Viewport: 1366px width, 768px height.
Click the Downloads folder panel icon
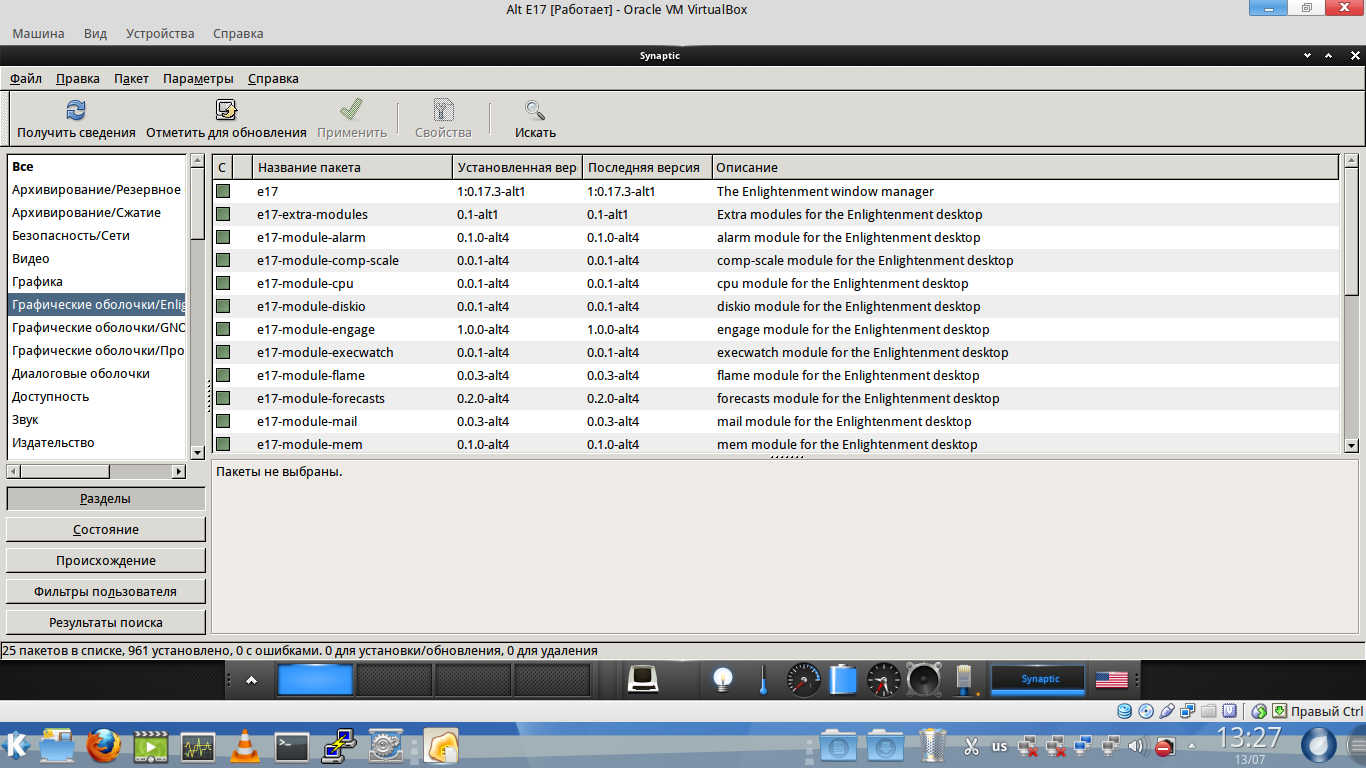(x=885, y=746)
